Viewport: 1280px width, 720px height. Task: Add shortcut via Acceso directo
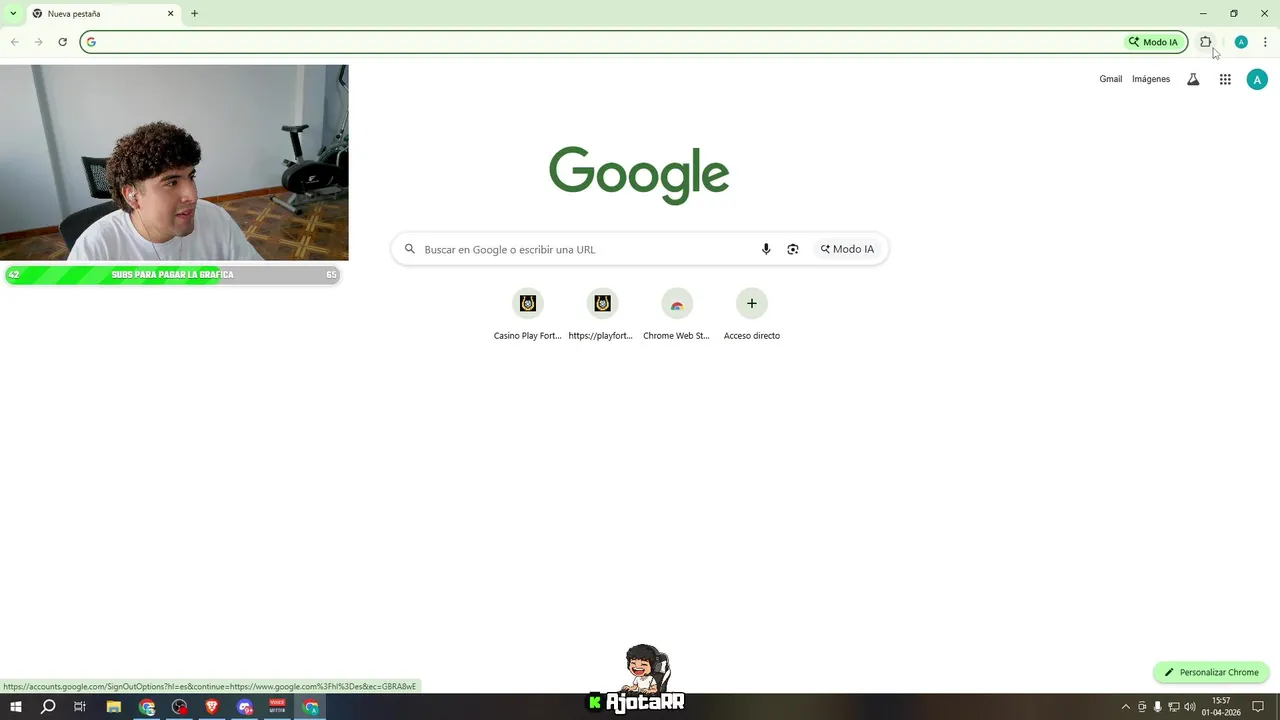click(752, 314)
